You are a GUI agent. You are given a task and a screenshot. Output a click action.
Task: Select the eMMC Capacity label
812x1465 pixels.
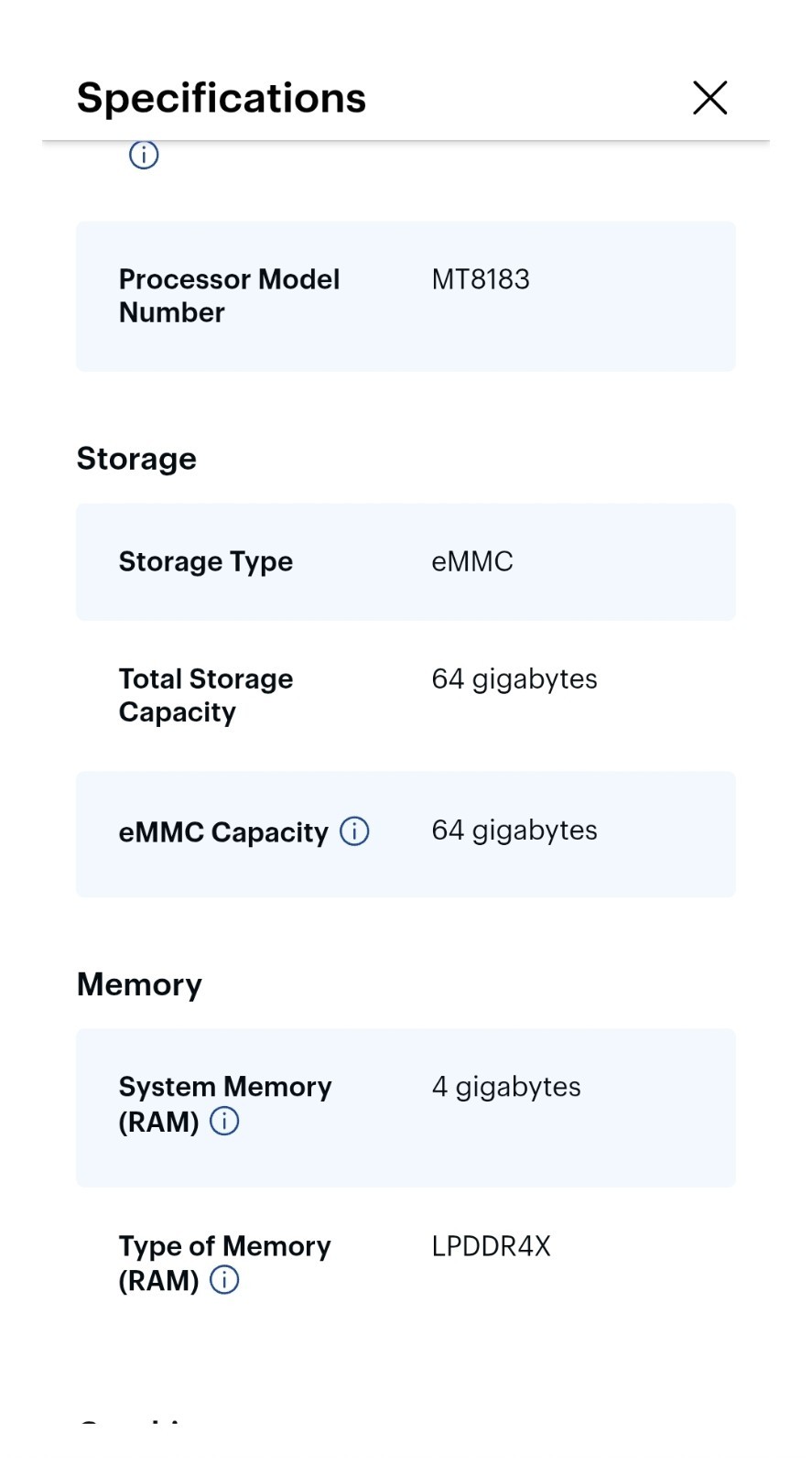(223, 832)
